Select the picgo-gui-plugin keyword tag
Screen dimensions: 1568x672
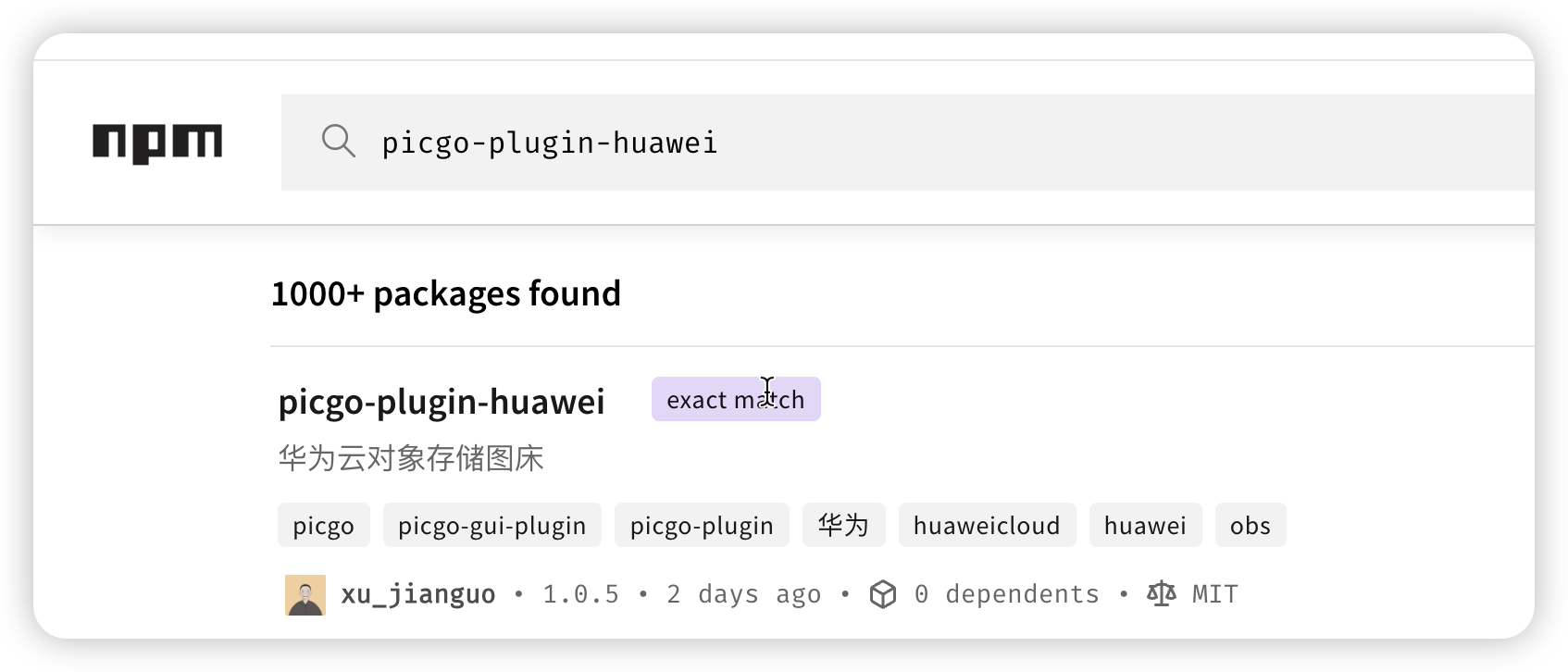click(x=492, y=525)
